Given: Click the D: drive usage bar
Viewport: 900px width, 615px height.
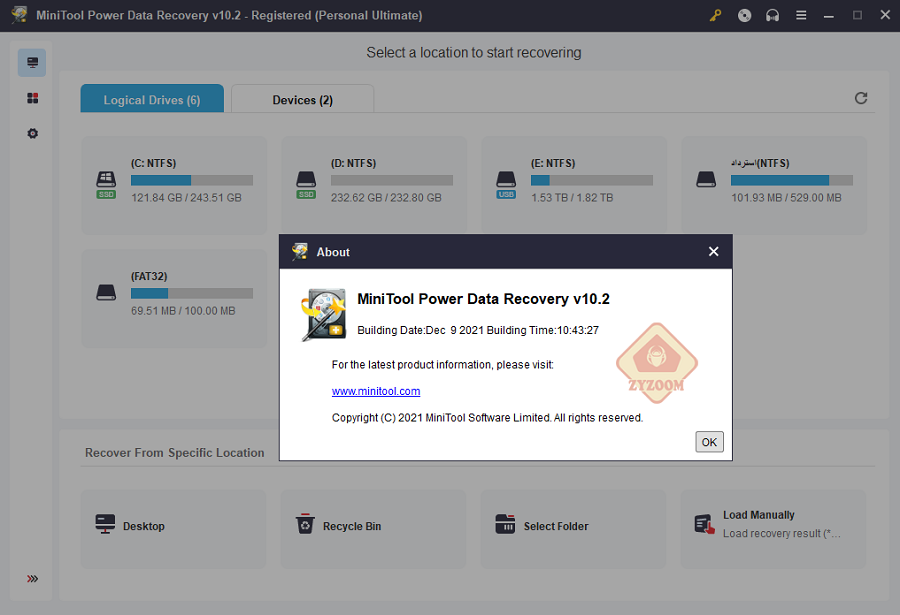Looking at the screenshot, I should tap(391, 180).
